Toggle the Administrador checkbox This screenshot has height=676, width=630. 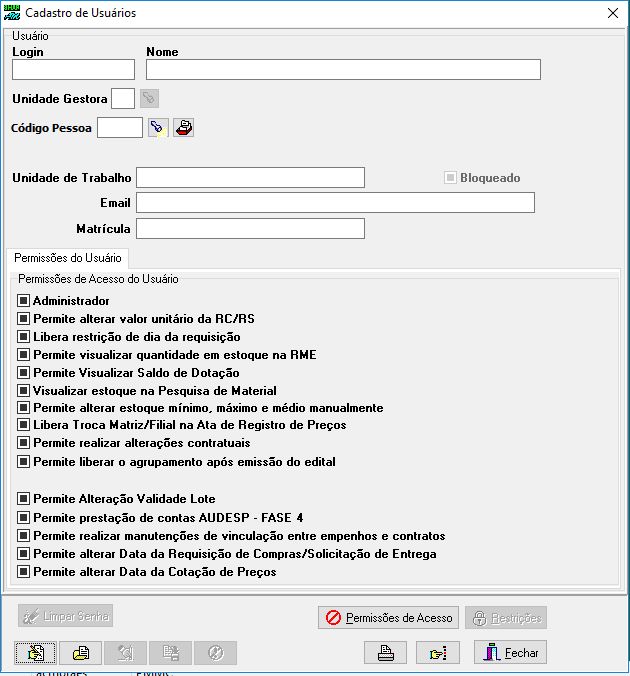click(24, 301)
